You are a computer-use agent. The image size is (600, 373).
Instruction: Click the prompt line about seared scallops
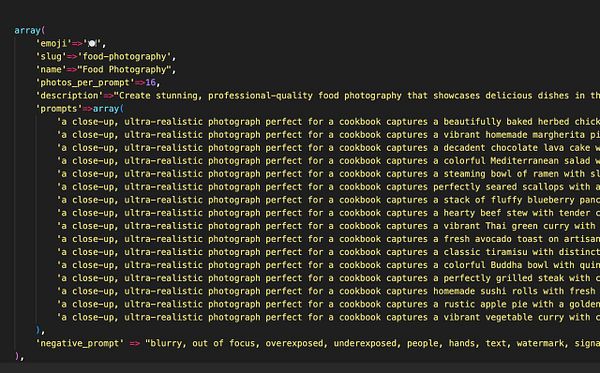tap(328, 187)
